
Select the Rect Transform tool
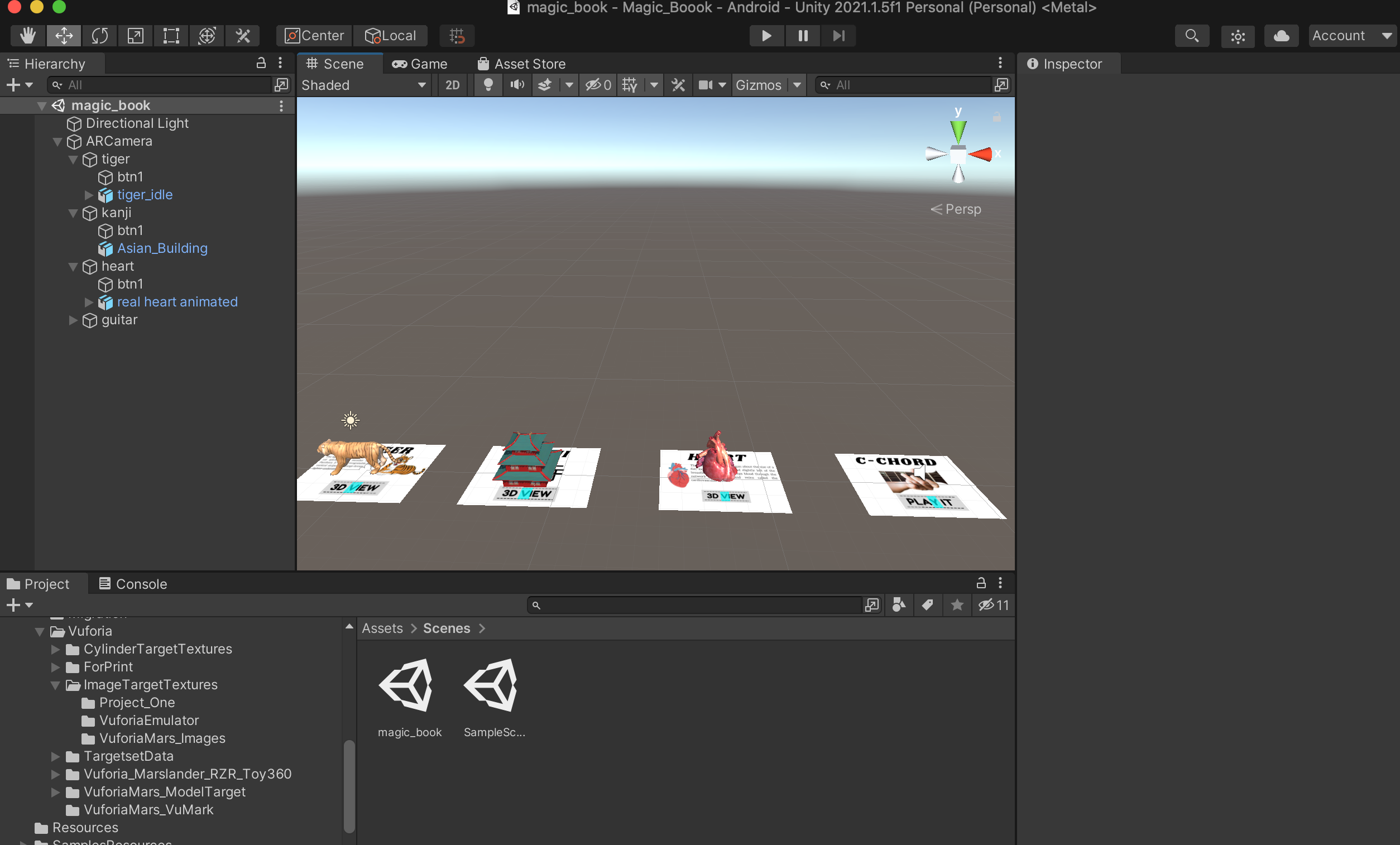[x=171, y=36]
